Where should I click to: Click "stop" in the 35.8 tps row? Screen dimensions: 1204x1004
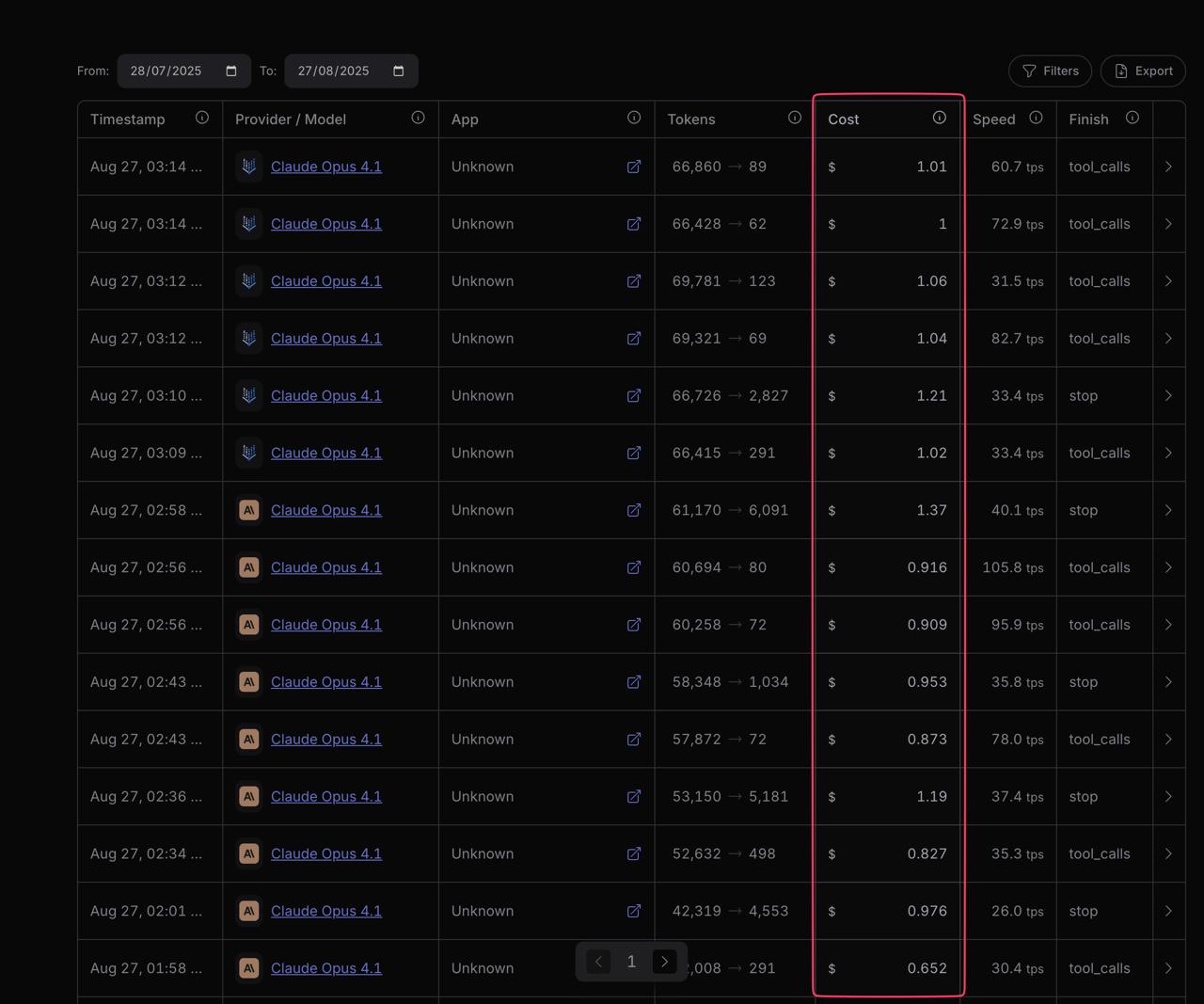(1084, 682)
